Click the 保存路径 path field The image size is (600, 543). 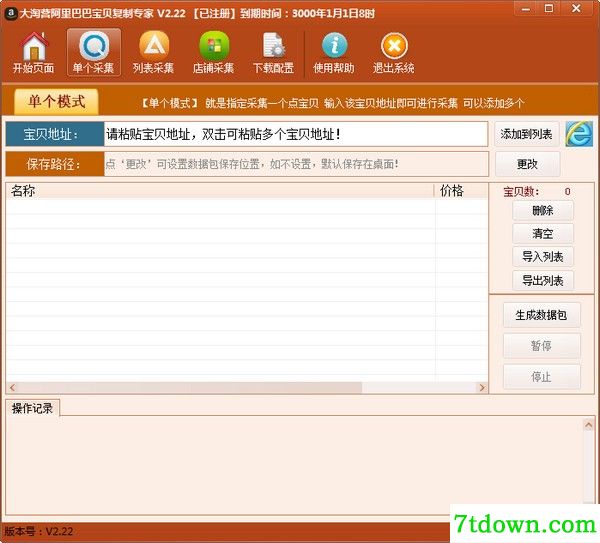296,164
